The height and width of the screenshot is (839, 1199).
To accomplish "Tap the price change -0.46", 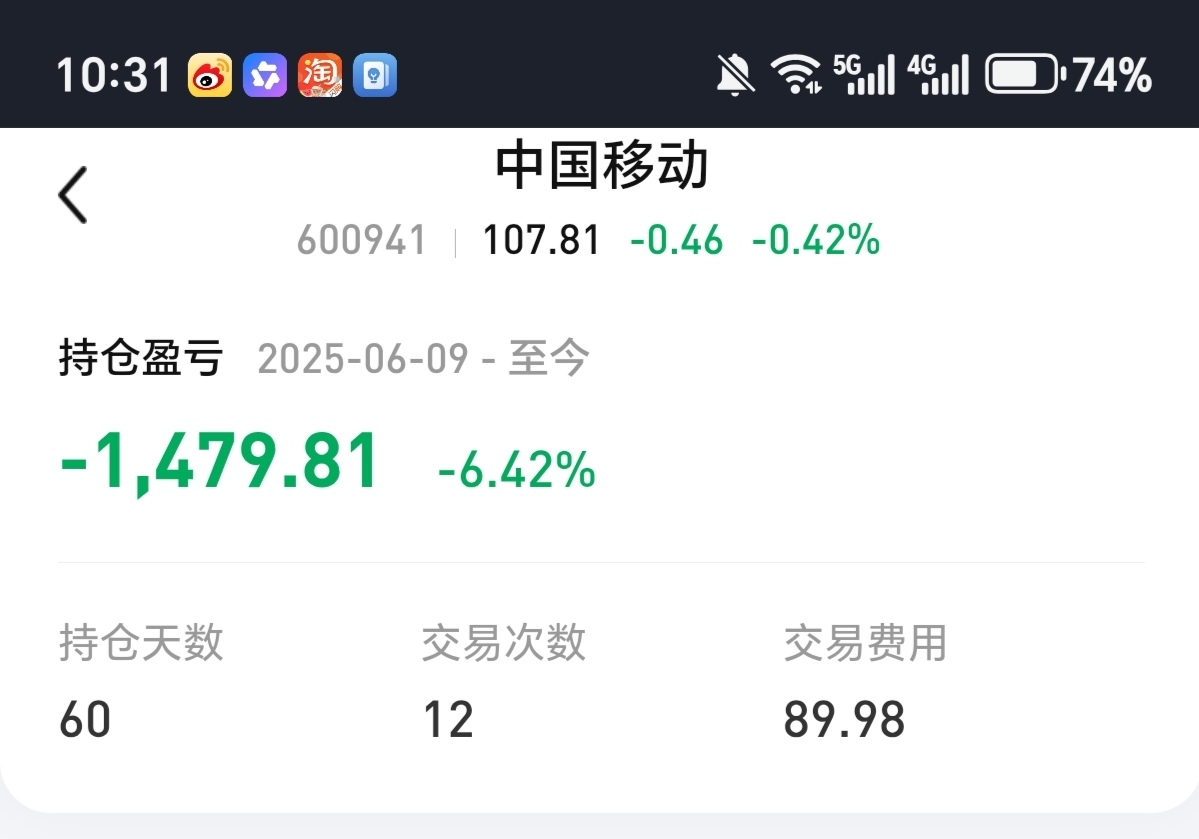I will point(676,240).
